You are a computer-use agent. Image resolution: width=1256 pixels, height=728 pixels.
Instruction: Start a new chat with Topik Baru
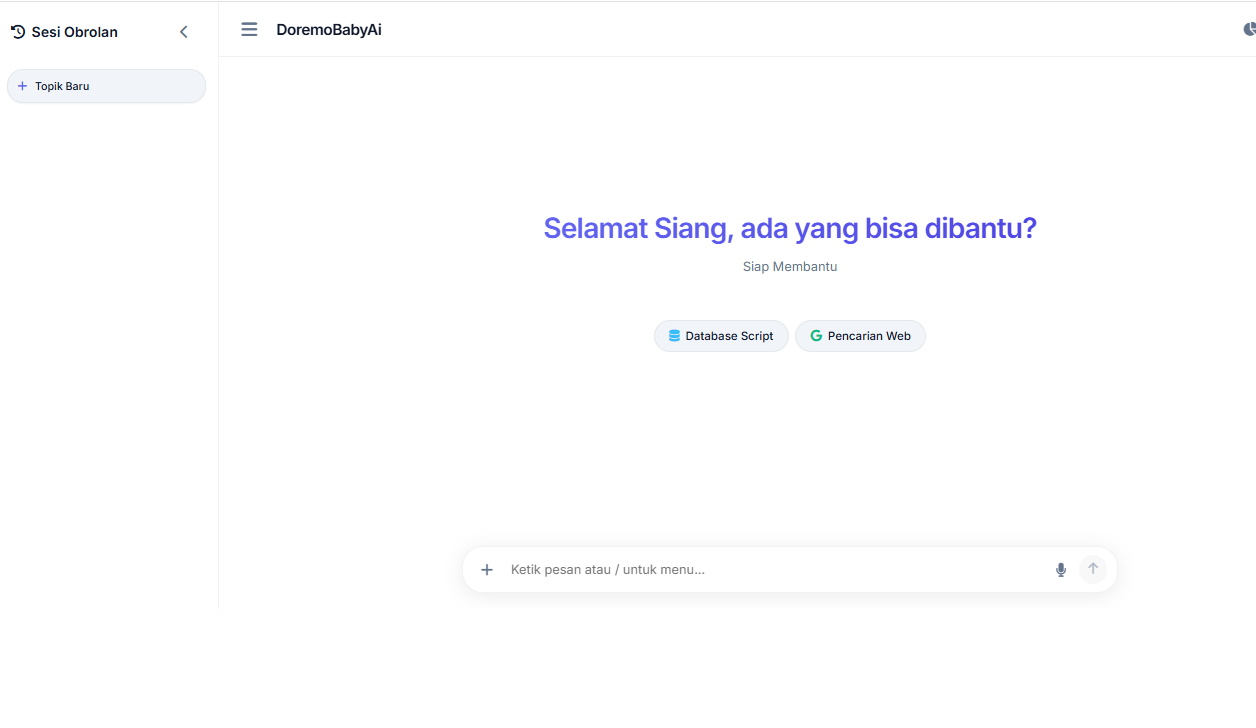pos(106,86)
